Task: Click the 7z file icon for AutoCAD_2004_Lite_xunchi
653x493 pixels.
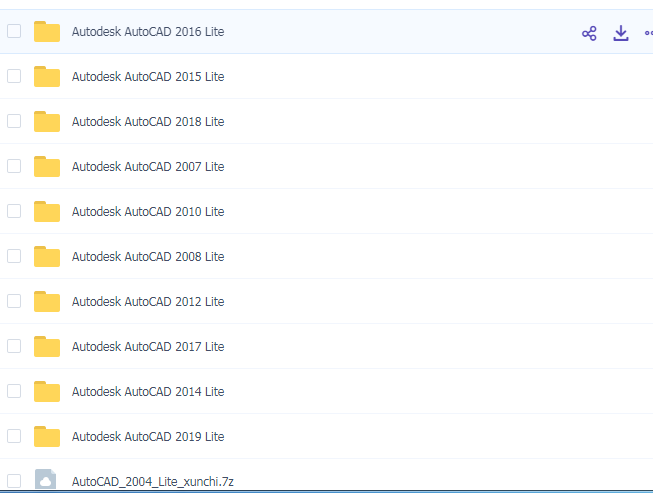Action: click(x=45, y=480)
